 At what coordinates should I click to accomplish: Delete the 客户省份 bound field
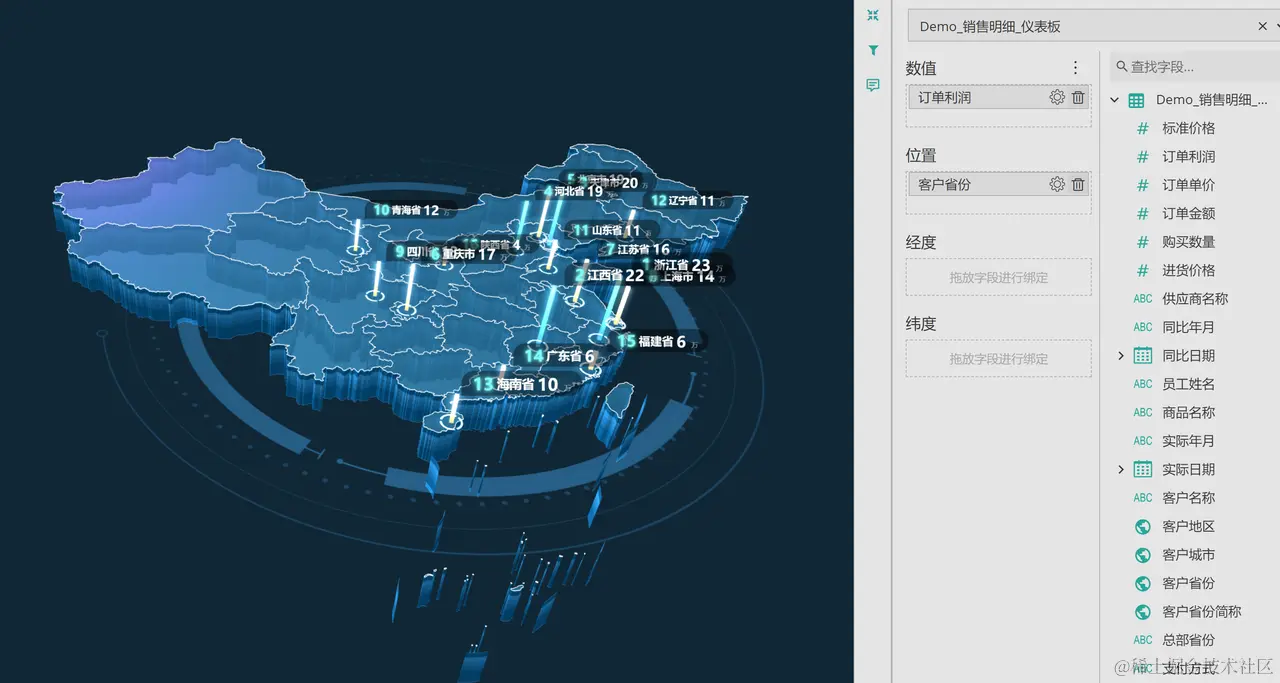[1078, 184]
